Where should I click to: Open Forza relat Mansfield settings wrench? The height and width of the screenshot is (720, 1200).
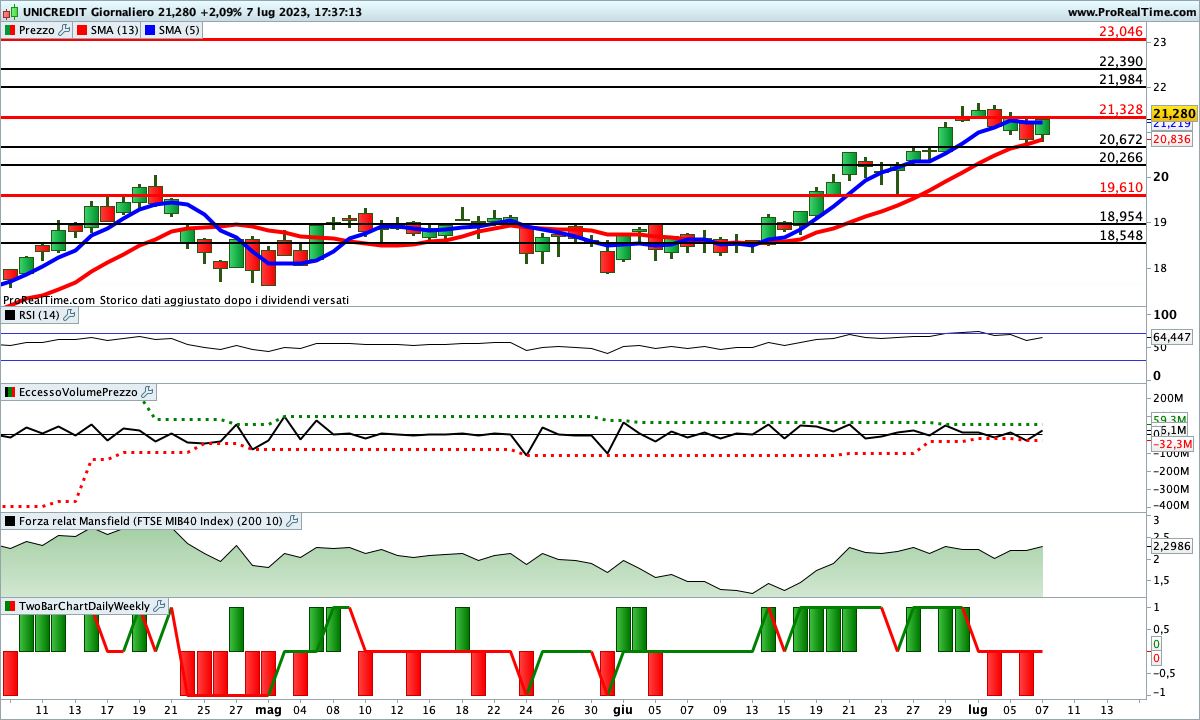[x=292, y=521]
